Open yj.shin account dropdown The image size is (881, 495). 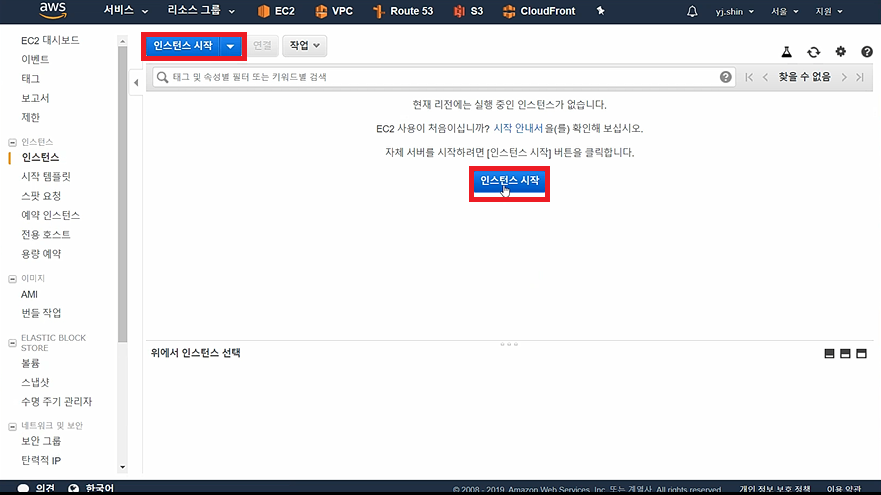734,11
